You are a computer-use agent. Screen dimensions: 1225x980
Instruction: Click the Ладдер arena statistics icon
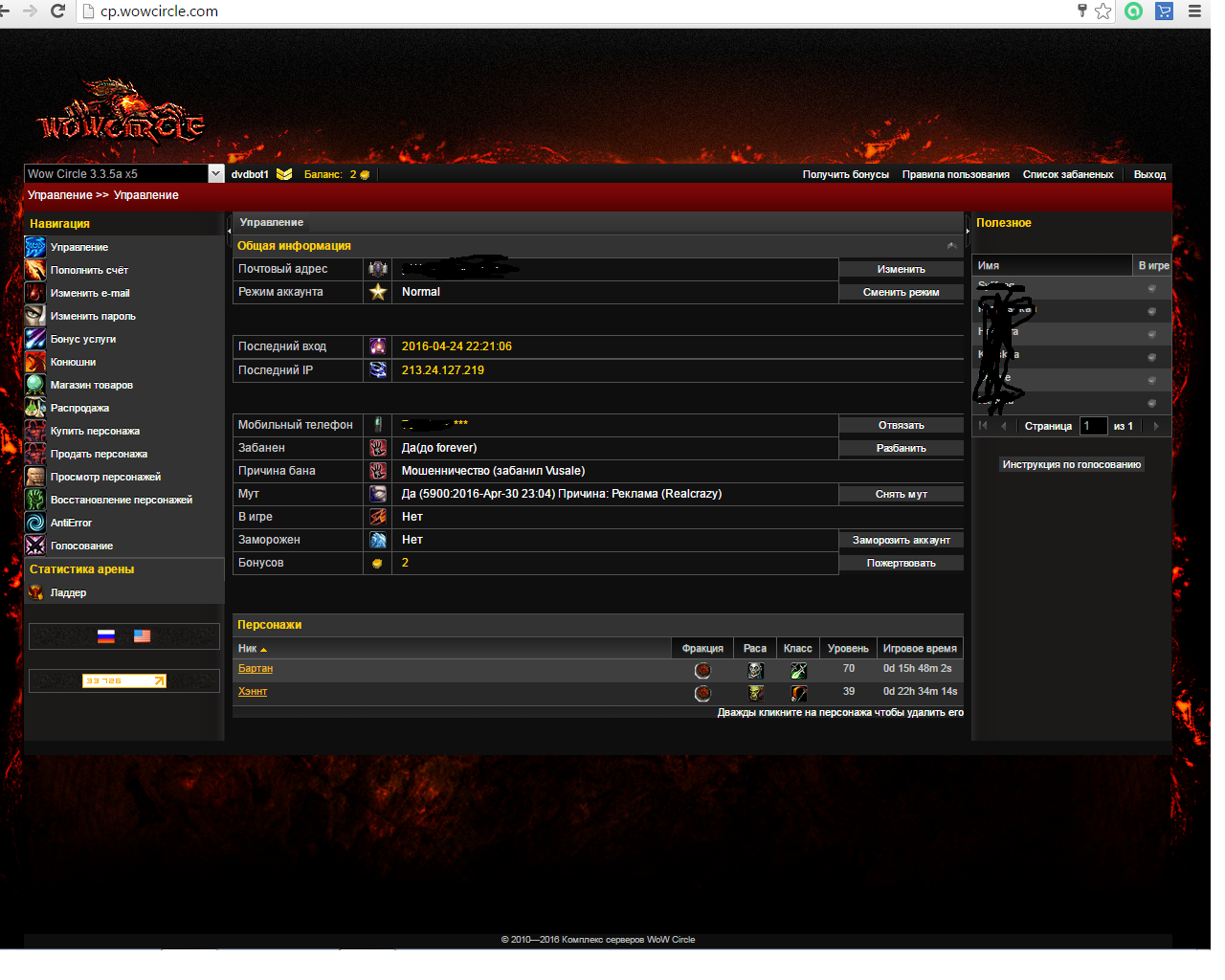(x=35, y=592)
